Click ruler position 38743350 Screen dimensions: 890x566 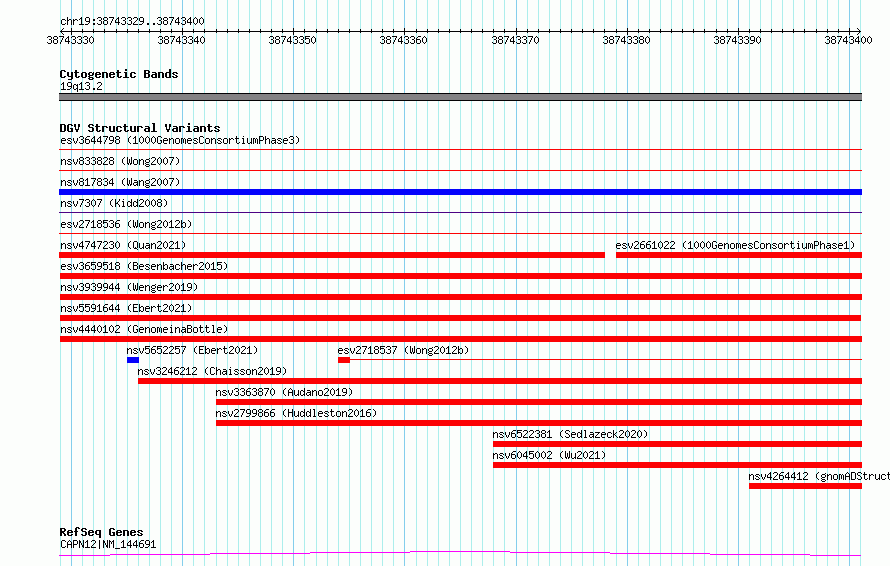click(x=292, y=40)
